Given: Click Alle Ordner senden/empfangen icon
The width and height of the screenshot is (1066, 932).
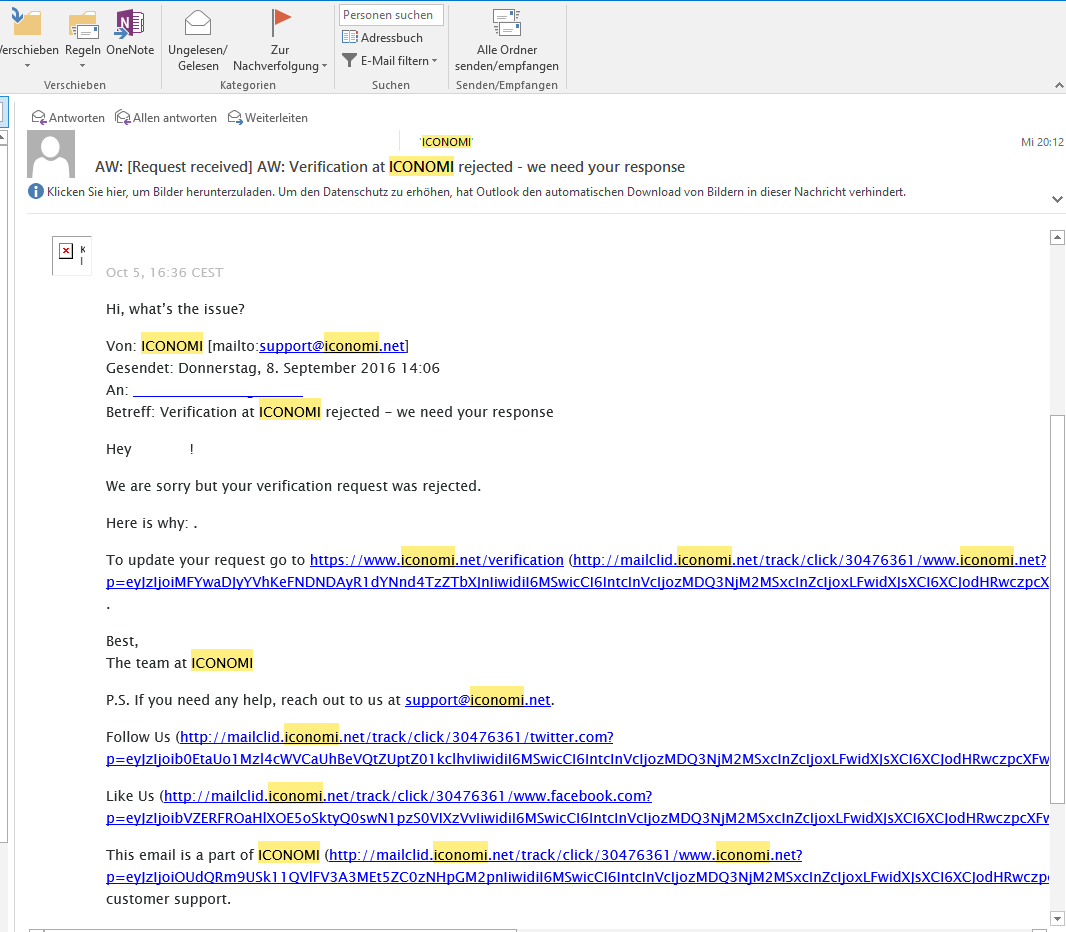Looking at the screenshot, I should [x=506, y=22].
